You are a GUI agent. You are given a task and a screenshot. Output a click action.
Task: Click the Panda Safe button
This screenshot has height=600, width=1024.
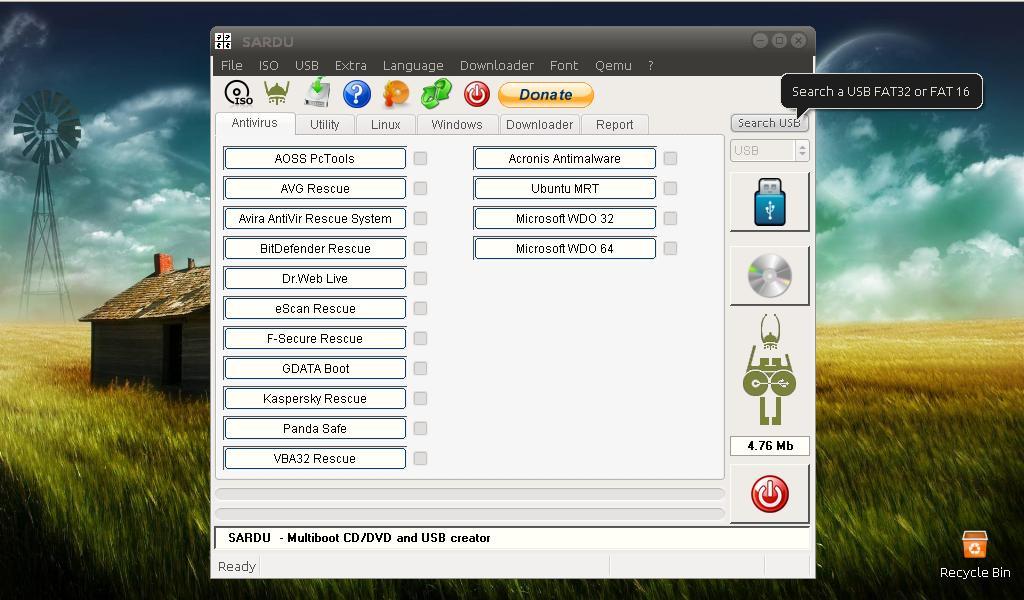315,428
